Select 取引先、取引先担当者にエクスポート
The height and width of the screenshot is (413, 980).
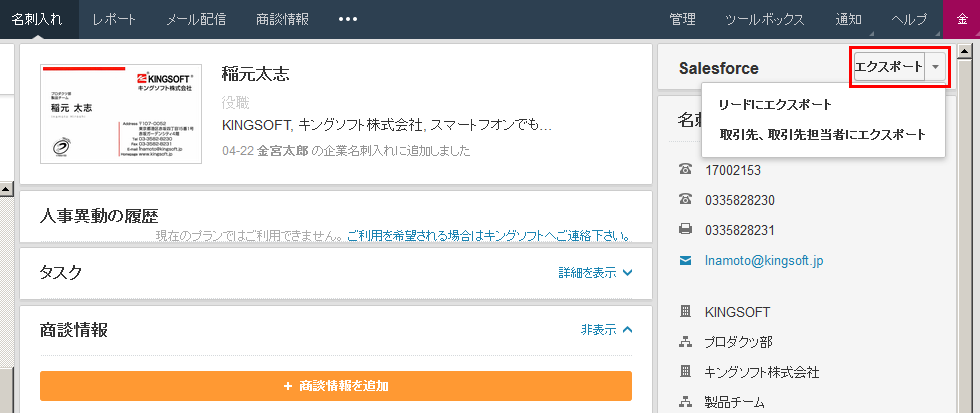click(x=822, y=134)
